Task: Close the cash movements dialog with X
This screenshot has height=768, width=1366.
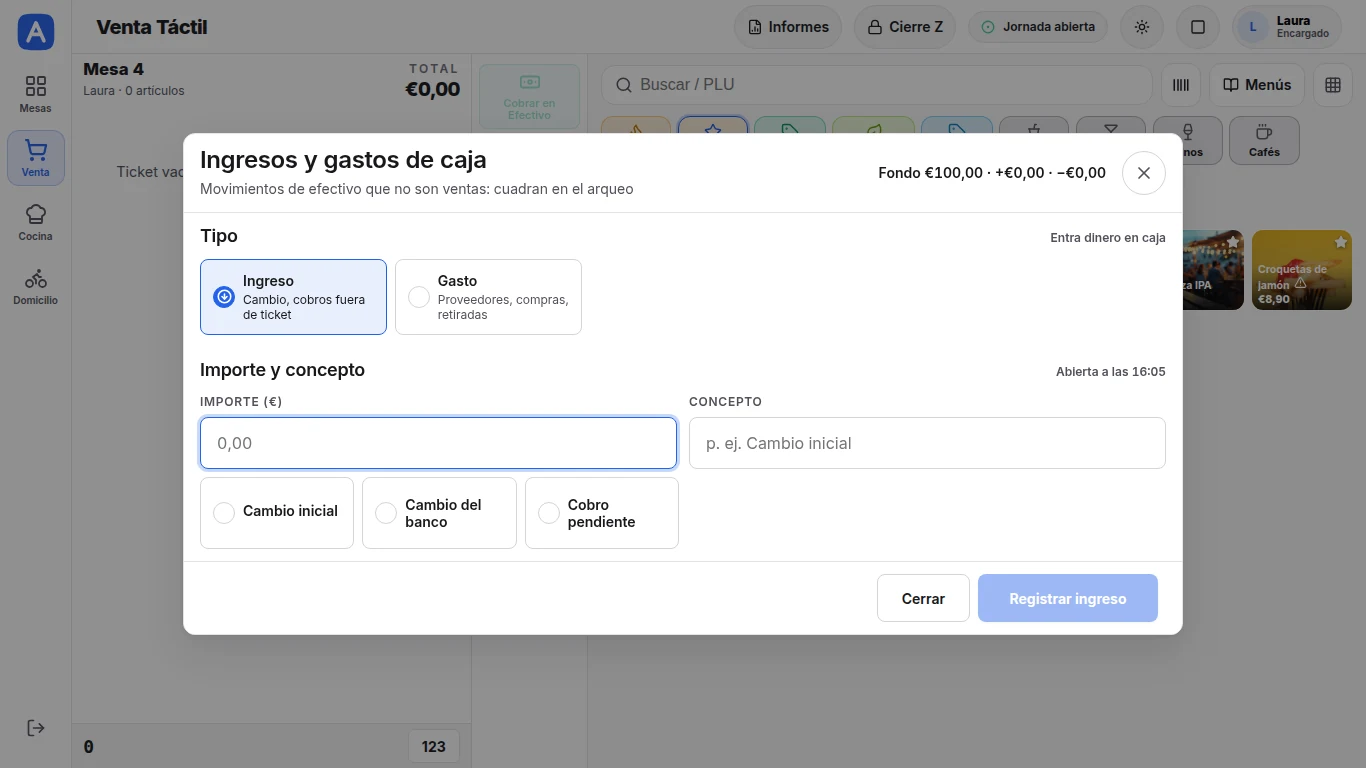Action: click(x=1144, y=173)
